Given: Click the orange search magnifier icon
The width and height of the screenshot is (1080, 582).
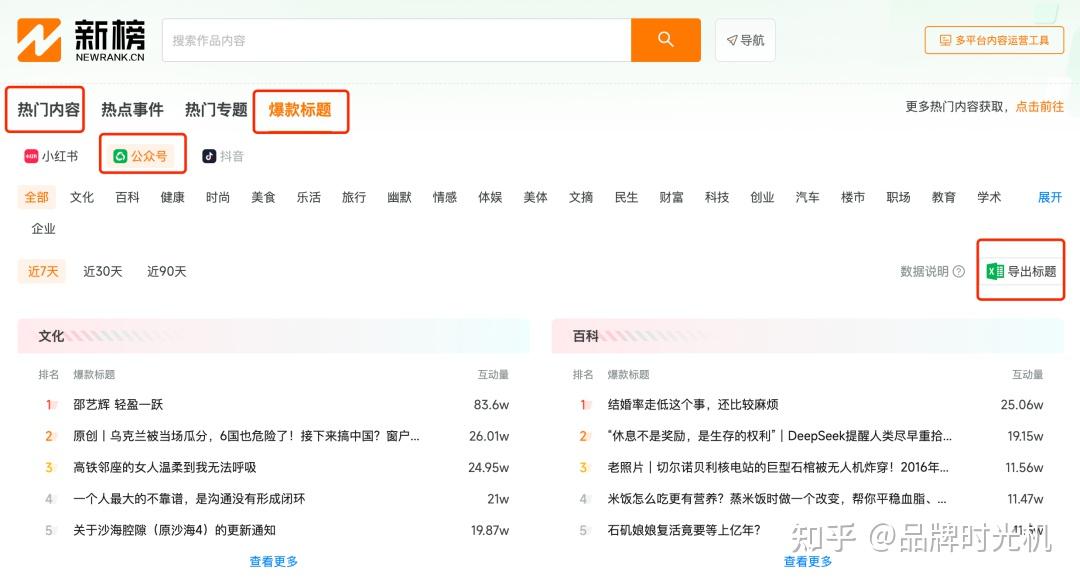Looking at the screenshot, I should tap(665, 40).
